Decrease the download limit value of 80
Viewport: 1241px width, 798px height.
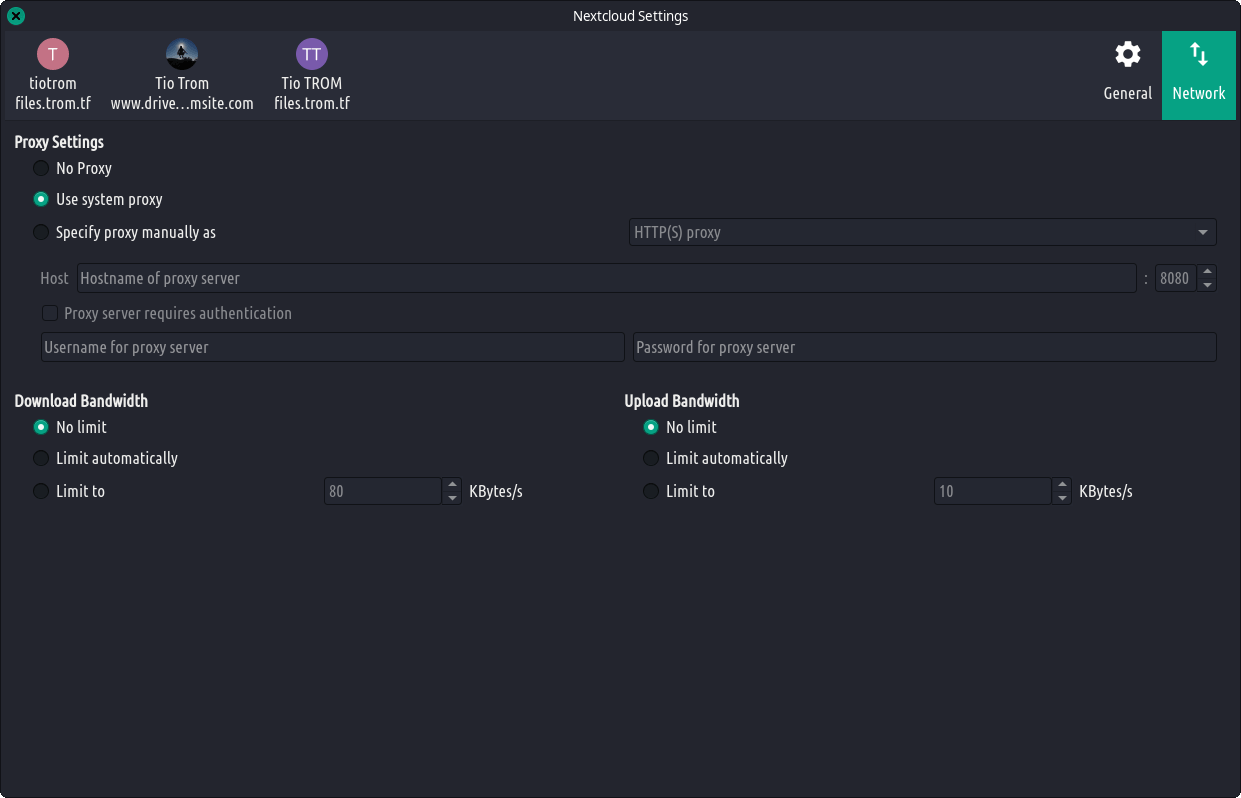[x=452, y=497]
